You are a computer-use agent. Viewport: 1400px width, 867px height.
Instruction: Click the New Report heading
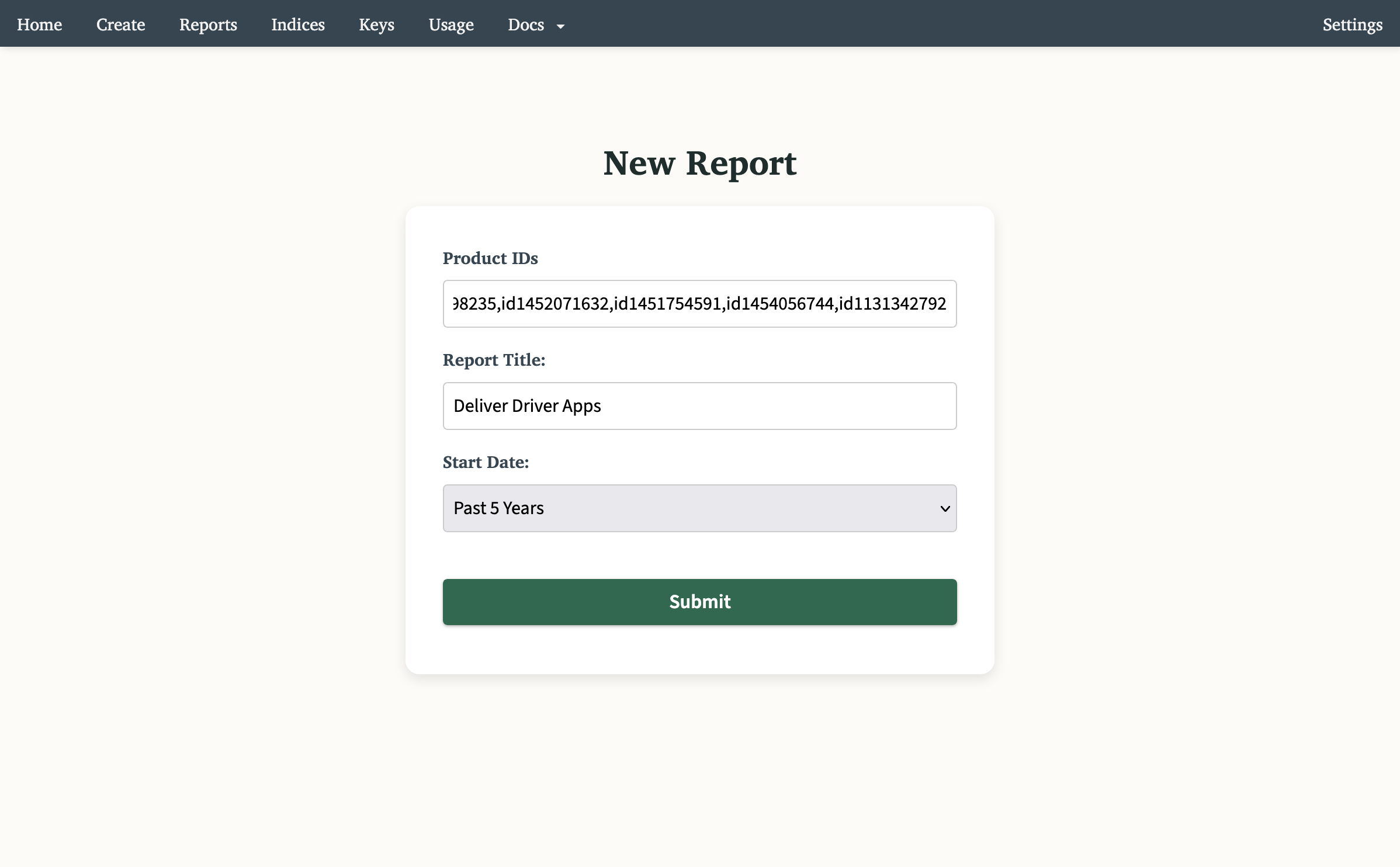[x=699, y=164]
